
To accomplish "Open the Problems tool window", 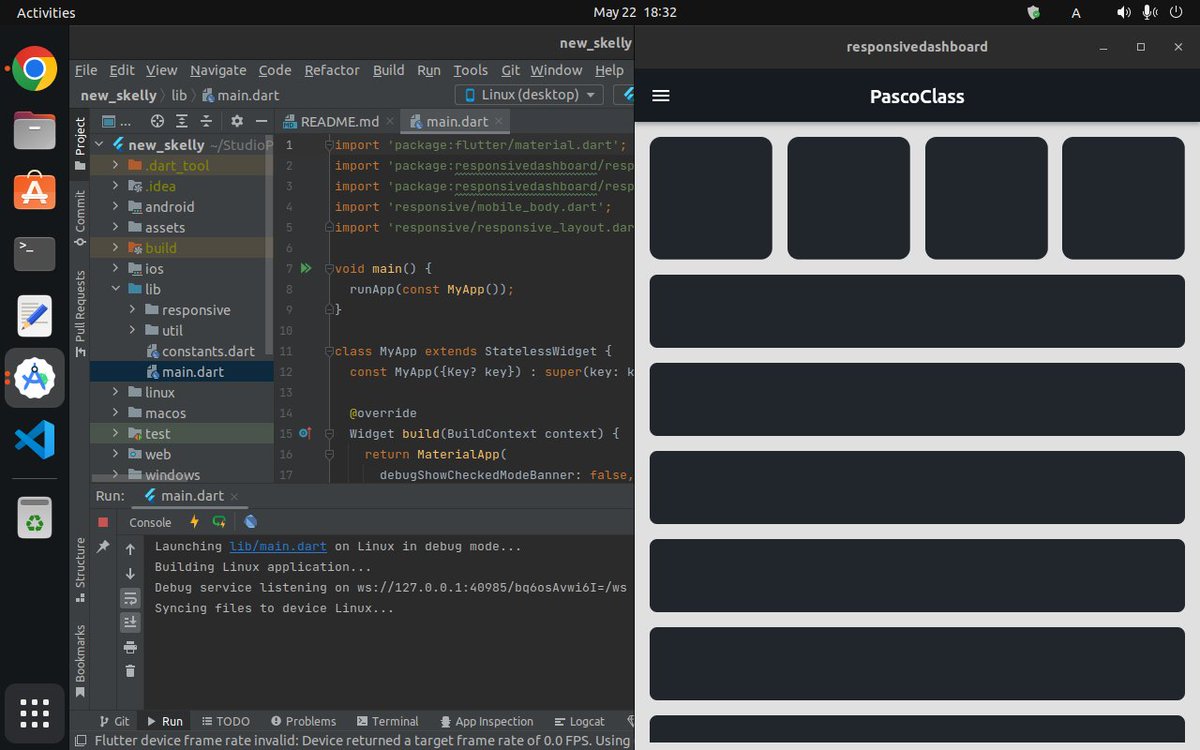I will coord(301,721).
